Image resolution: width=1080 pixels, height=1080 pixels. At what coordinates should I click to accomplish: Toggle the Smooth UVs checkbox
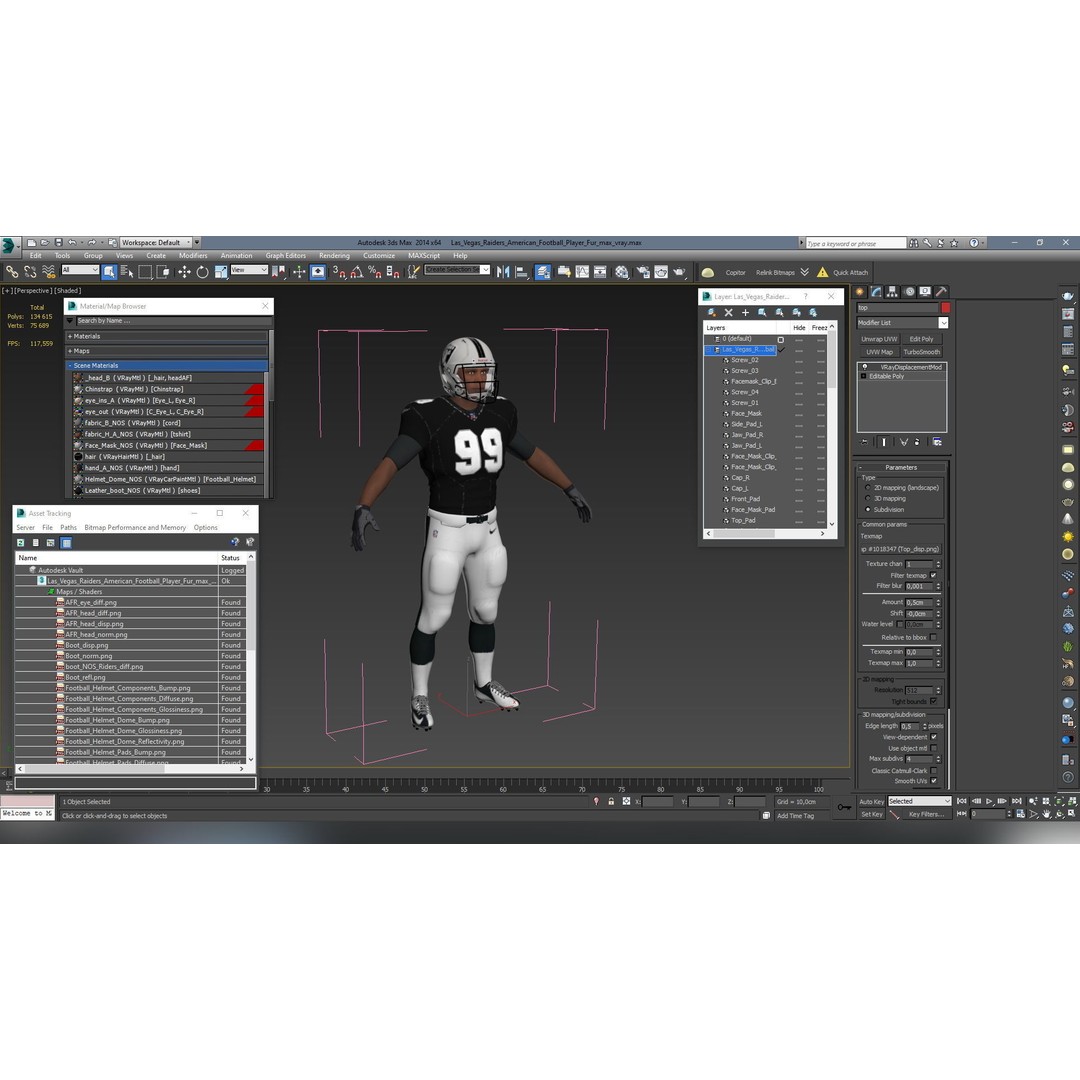click(x=933, y=781)
